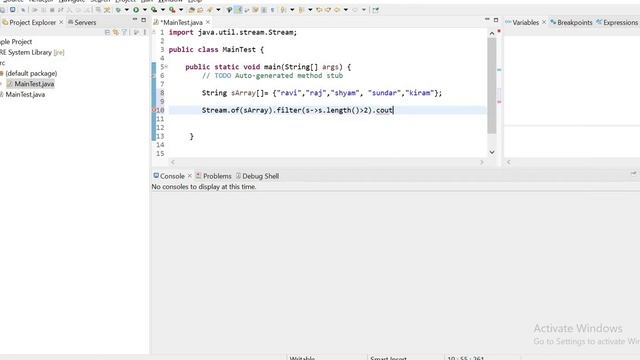This screenshot has width=640, height=360.
Task: Click the editor scrollbar up arrow
Action: click(492, 33)
